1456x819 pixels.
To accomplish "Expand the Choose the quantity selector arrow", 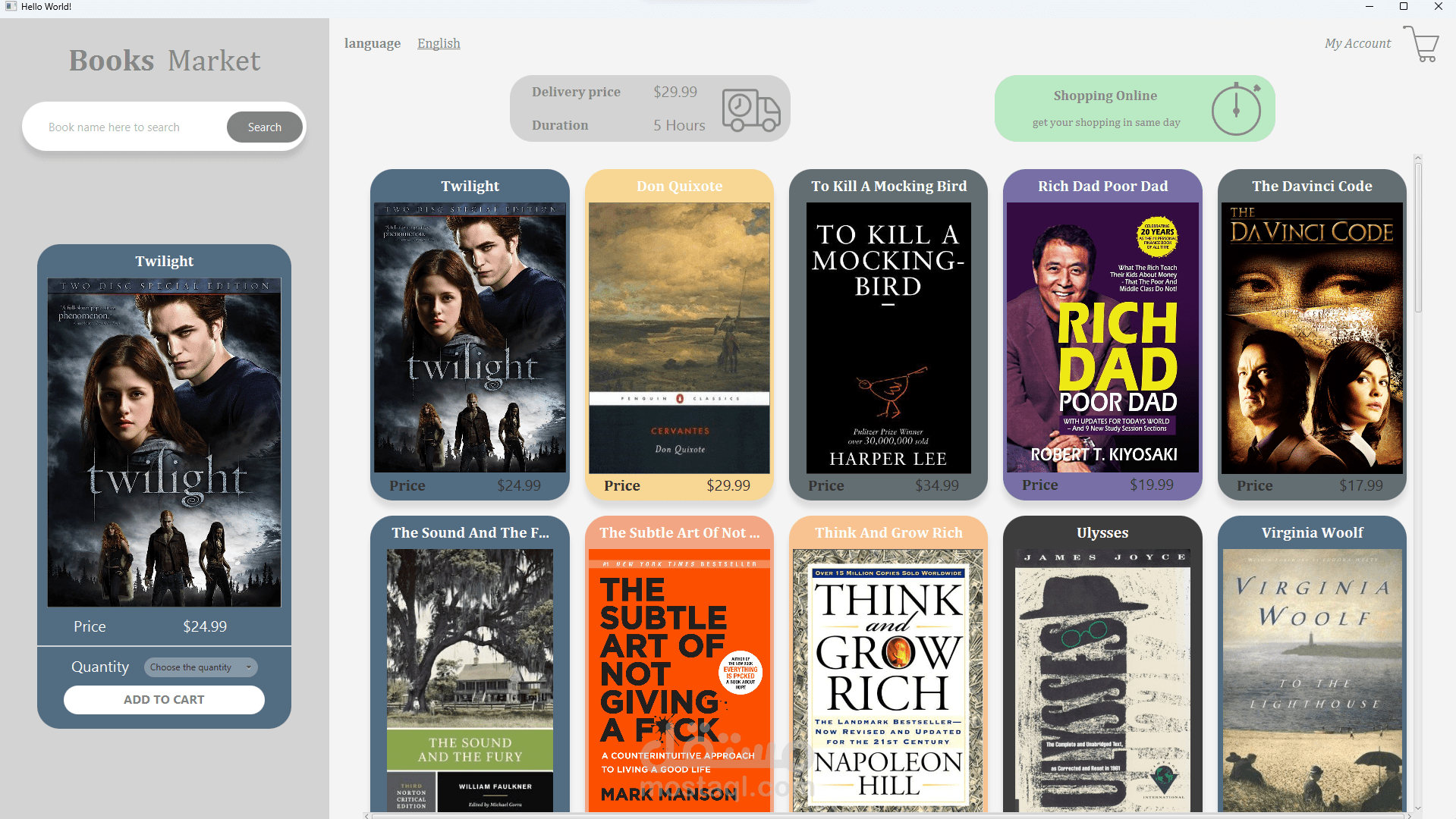I will [x=246, y=667].
